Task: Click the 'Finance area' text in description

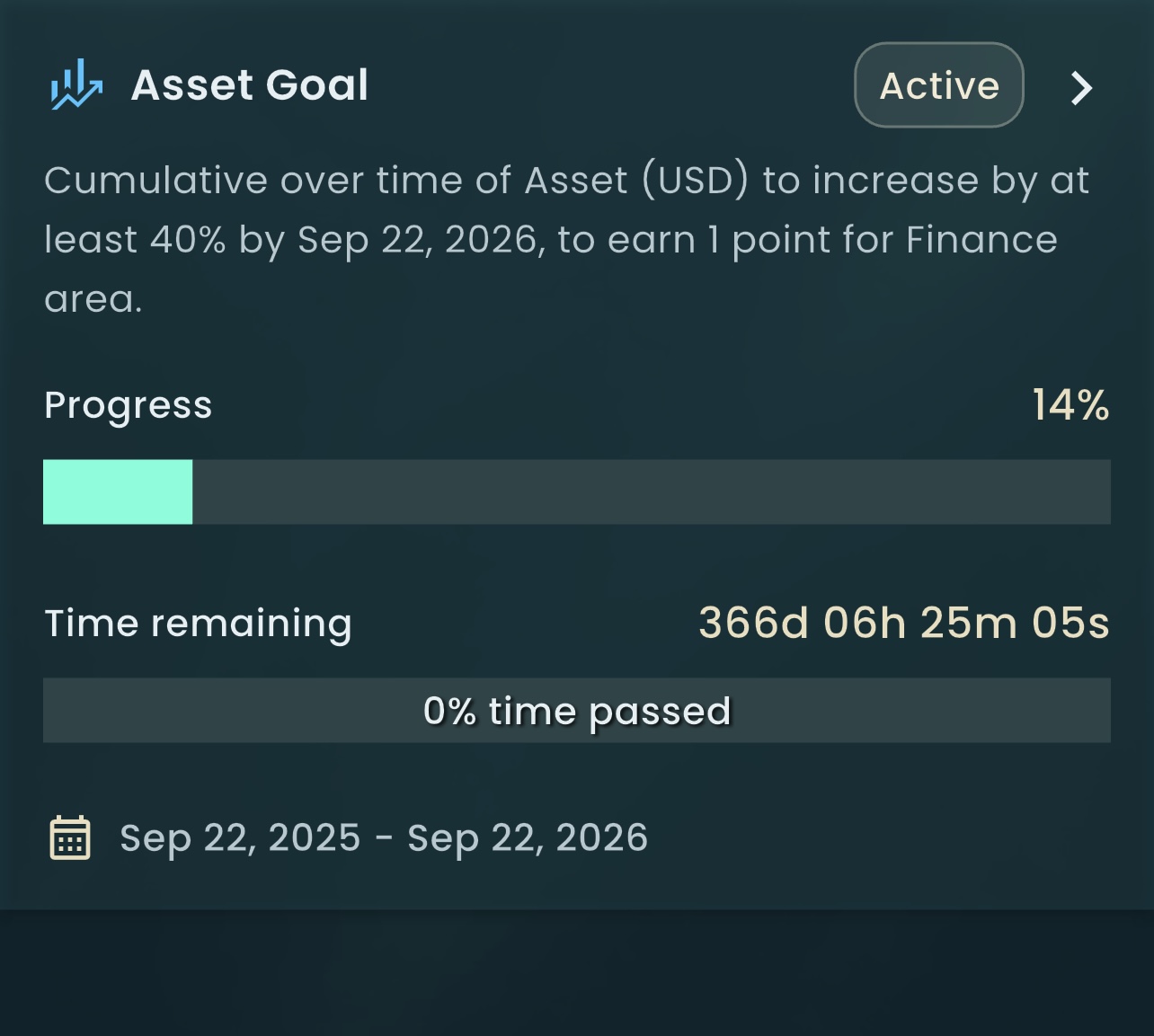Action: [x=980, y=240]
